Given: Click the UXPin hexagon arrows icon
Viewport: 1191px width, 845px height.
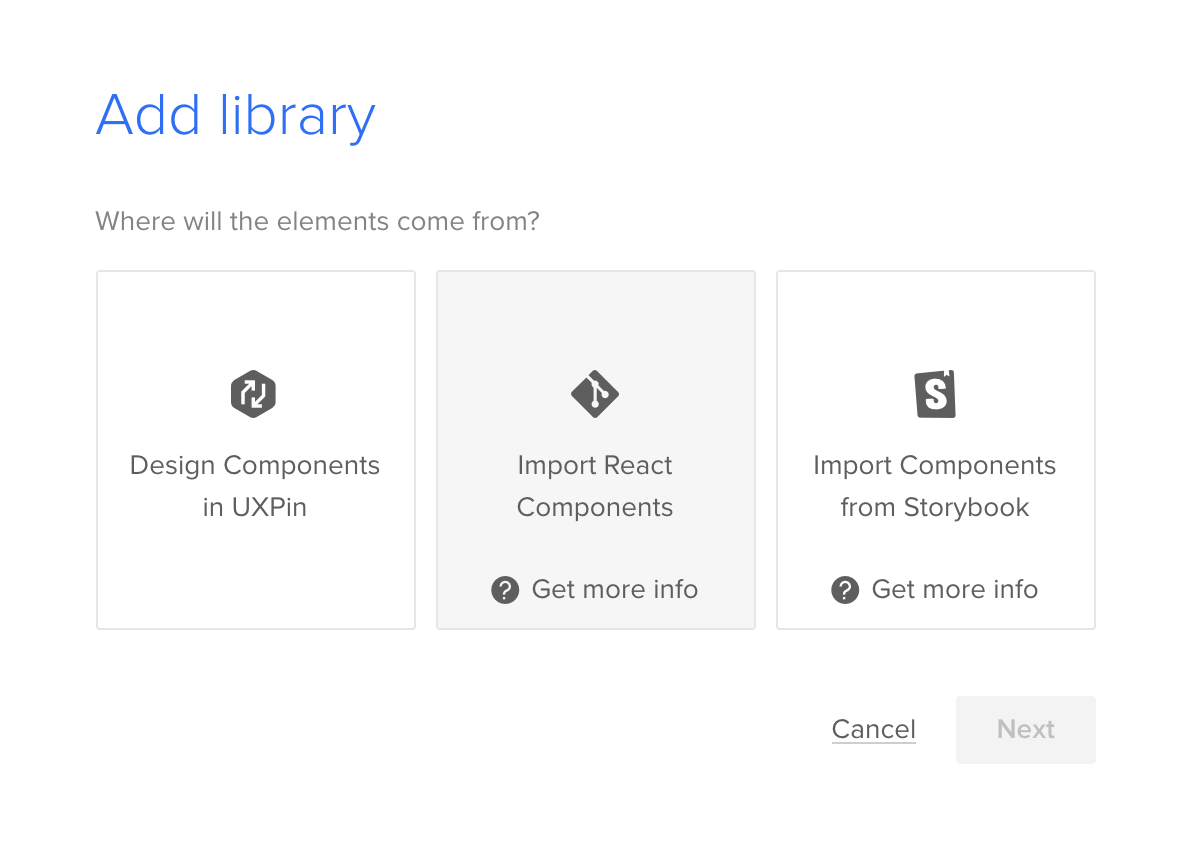Looking at the screenshot, I should [254, 394].
